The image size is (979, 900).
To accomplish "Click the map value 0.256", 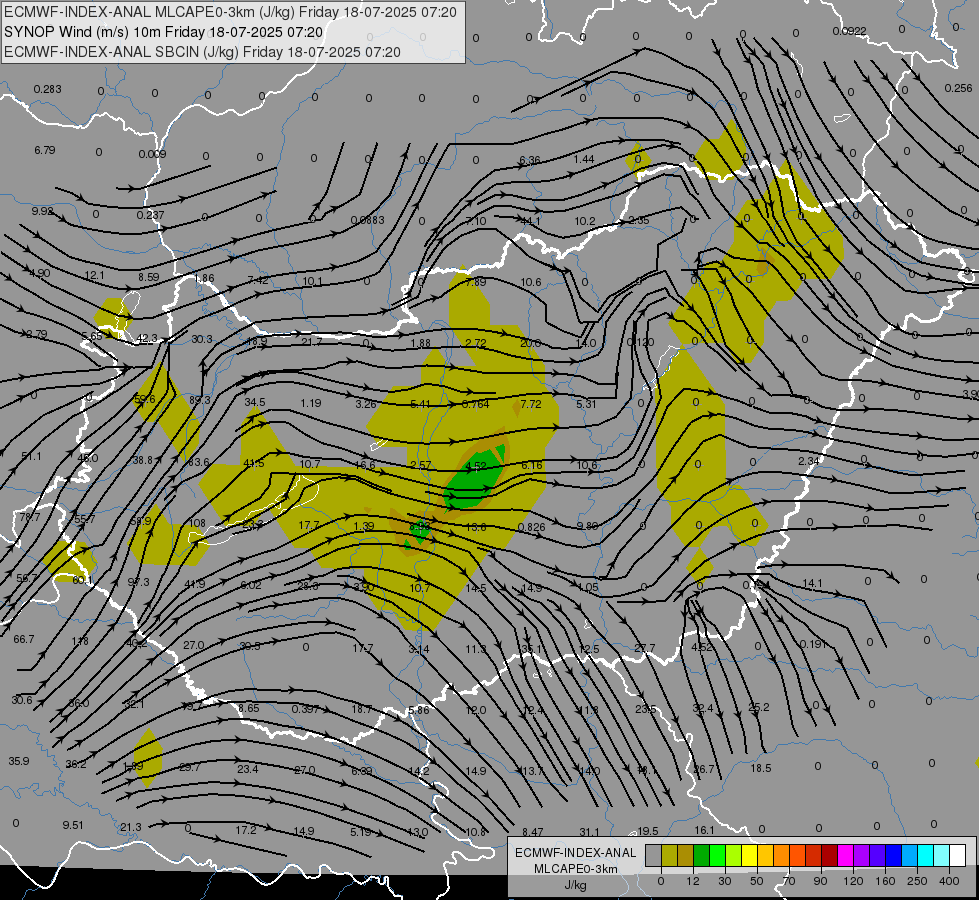I will pyautogui.click(x=958, y=88).
